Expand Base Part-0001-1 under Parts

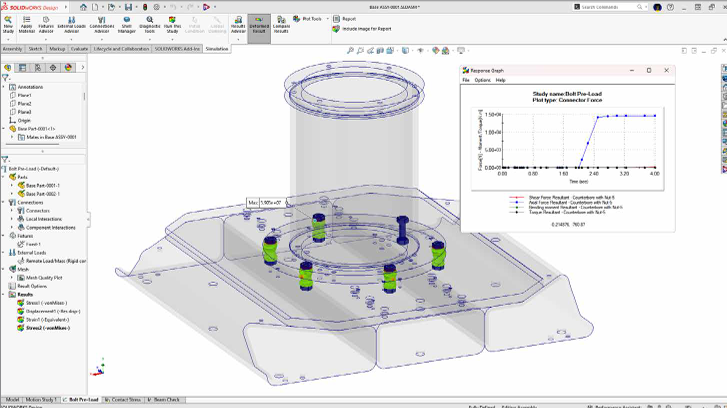[12, 185]
